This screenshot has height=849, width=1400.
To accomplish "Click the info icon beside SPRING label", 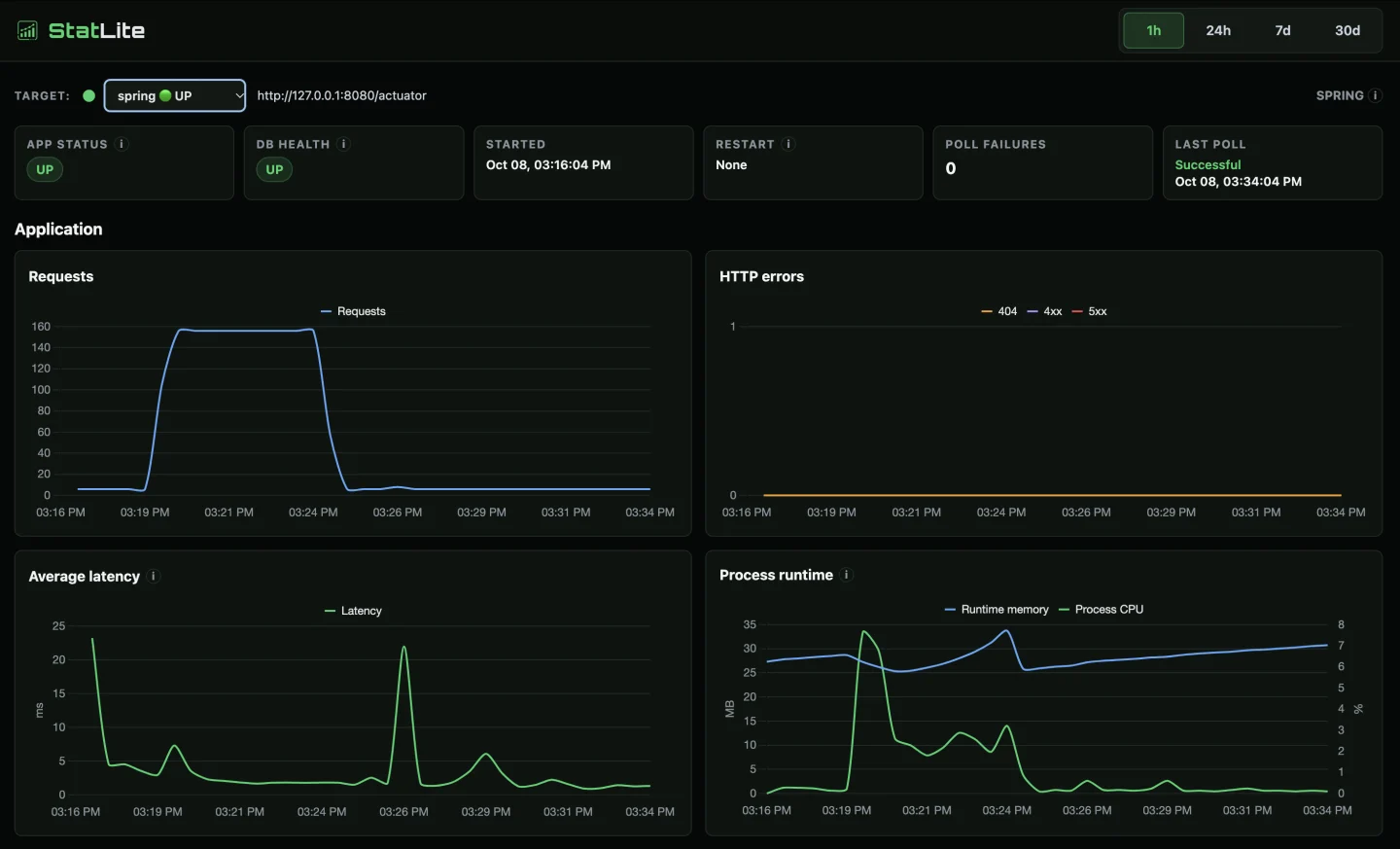I will [1375, 95].
